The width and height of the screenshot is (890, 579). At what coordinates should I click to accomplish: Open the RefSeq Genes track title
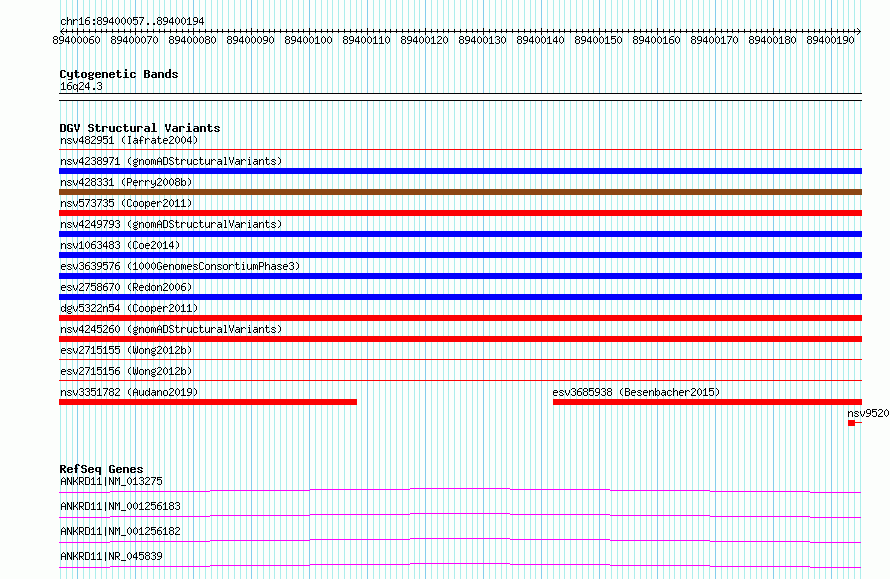pyautogui.click(x=101, y=469)
